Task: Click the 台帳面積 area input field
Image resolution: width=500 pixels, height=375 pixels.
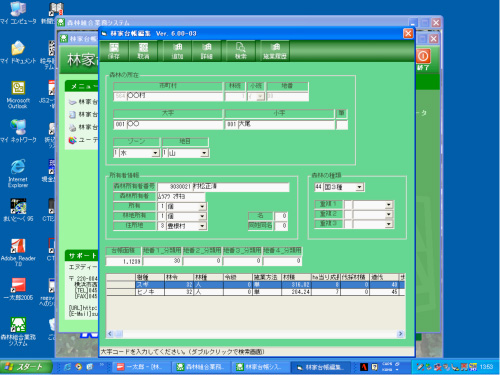Action: (x=124, y=261)
